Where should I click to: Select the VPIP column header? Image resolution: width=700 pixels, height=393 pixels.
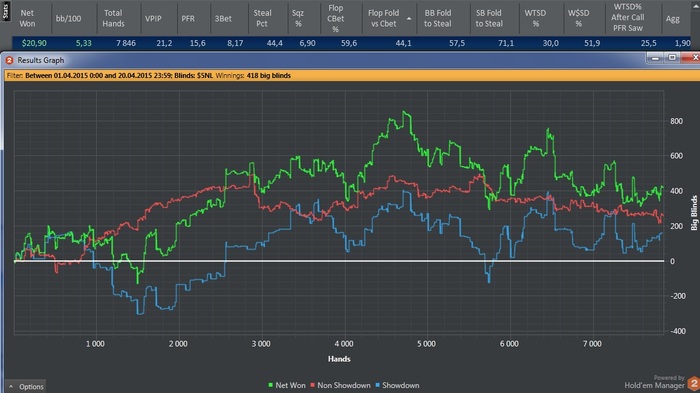[x=153, y=18]
